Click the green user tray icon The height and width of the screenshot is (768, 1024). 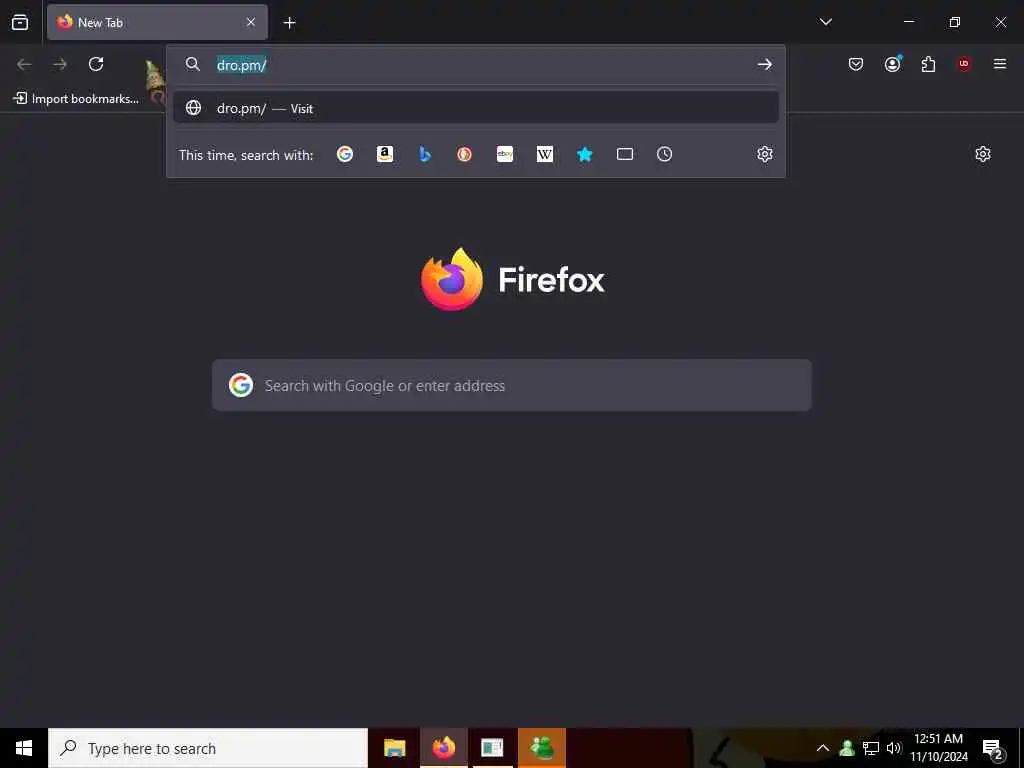point(847,748)
